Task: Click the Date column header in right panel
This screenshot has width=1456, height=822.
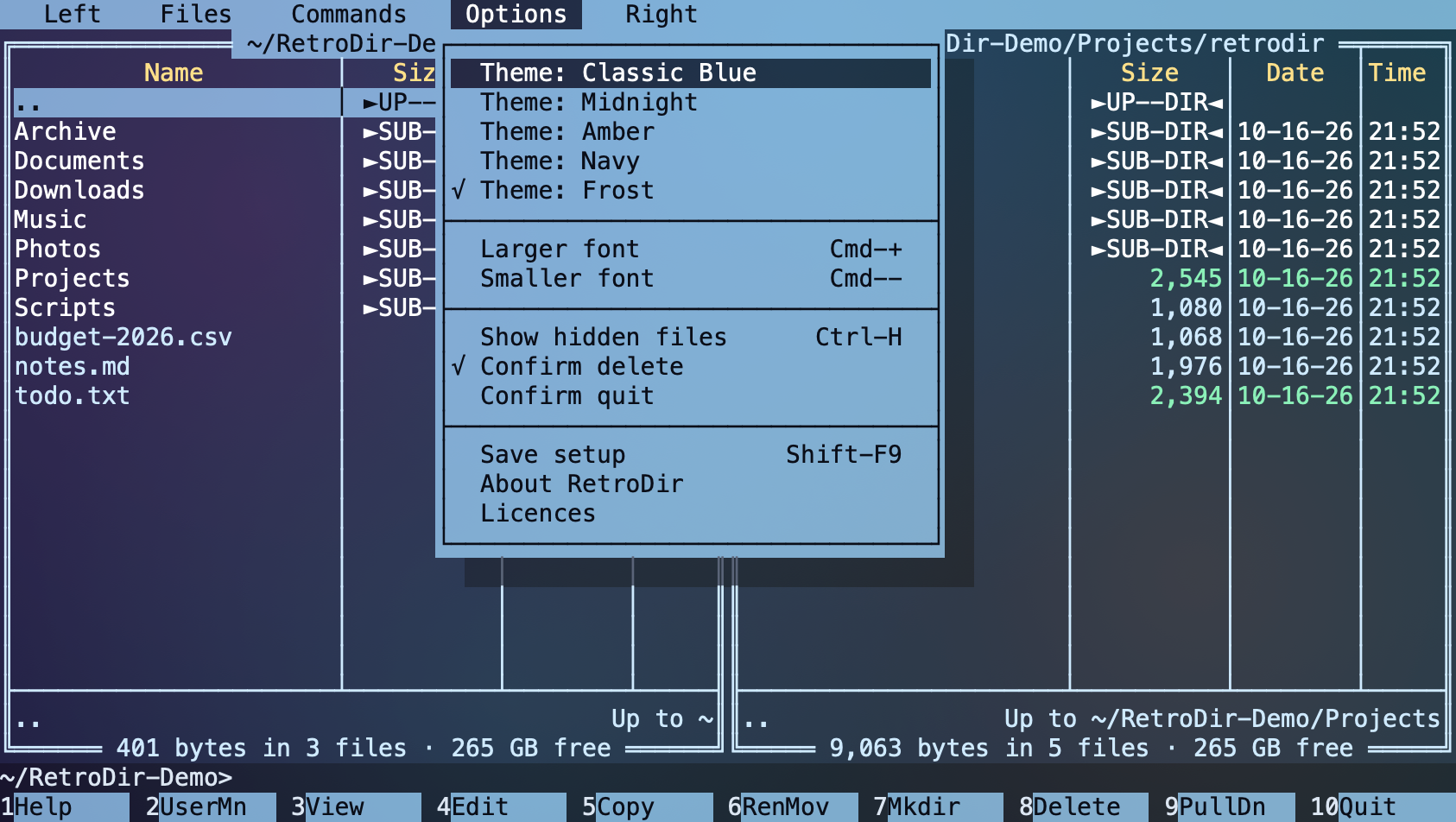Action: pyautogui.click(x=1295, y=73)
